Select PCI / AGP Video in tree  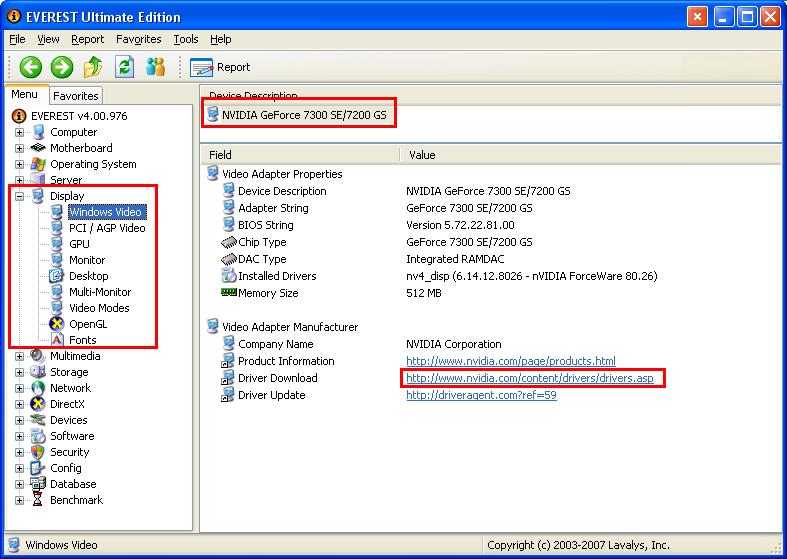[x=107, y=228]
